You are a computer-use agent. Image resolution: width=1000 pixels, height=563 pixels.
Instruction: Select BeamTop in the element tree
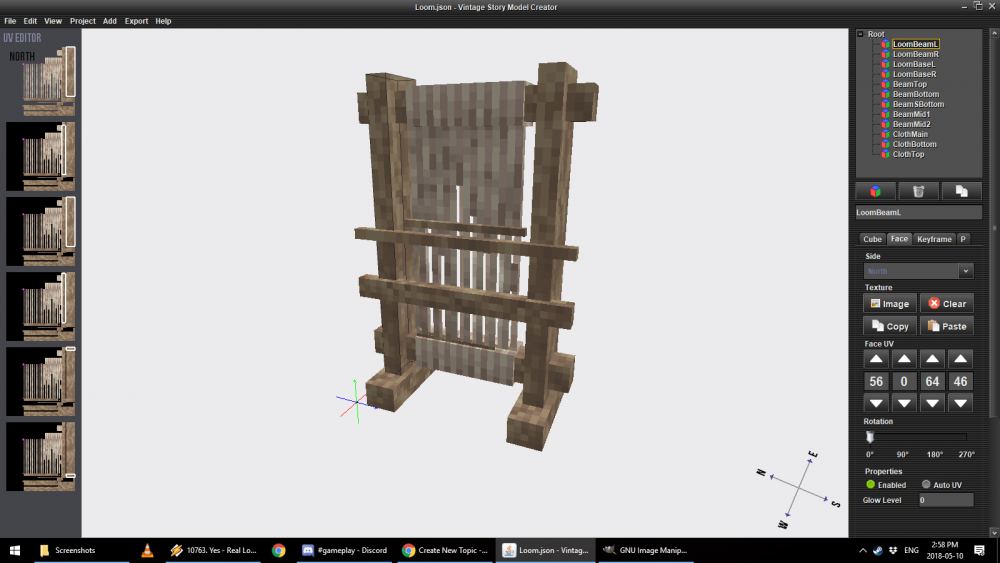[x=909, y=84]
